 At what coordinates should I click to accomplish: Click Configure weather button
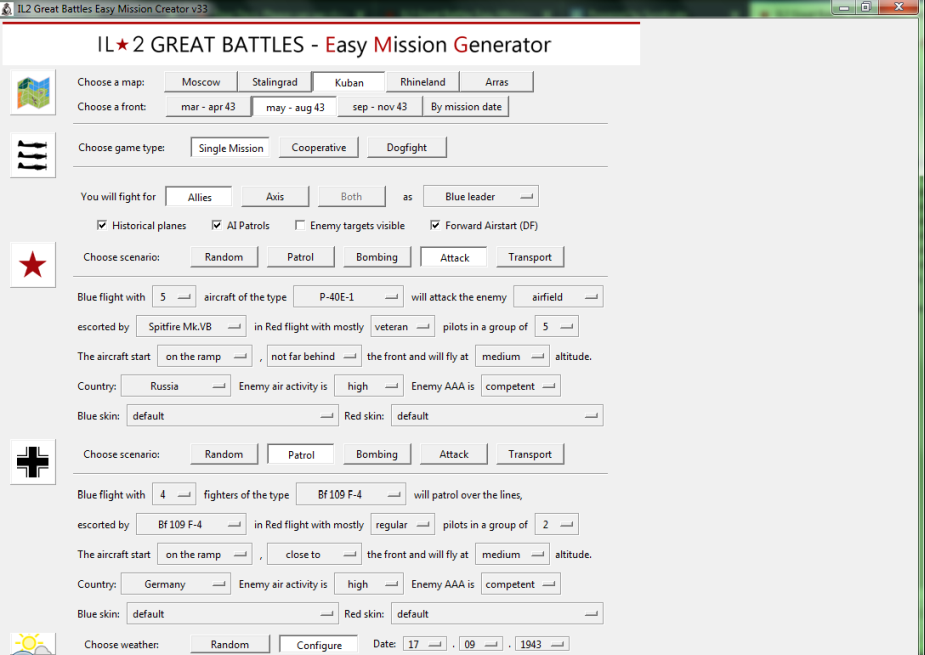pos(318,644)
